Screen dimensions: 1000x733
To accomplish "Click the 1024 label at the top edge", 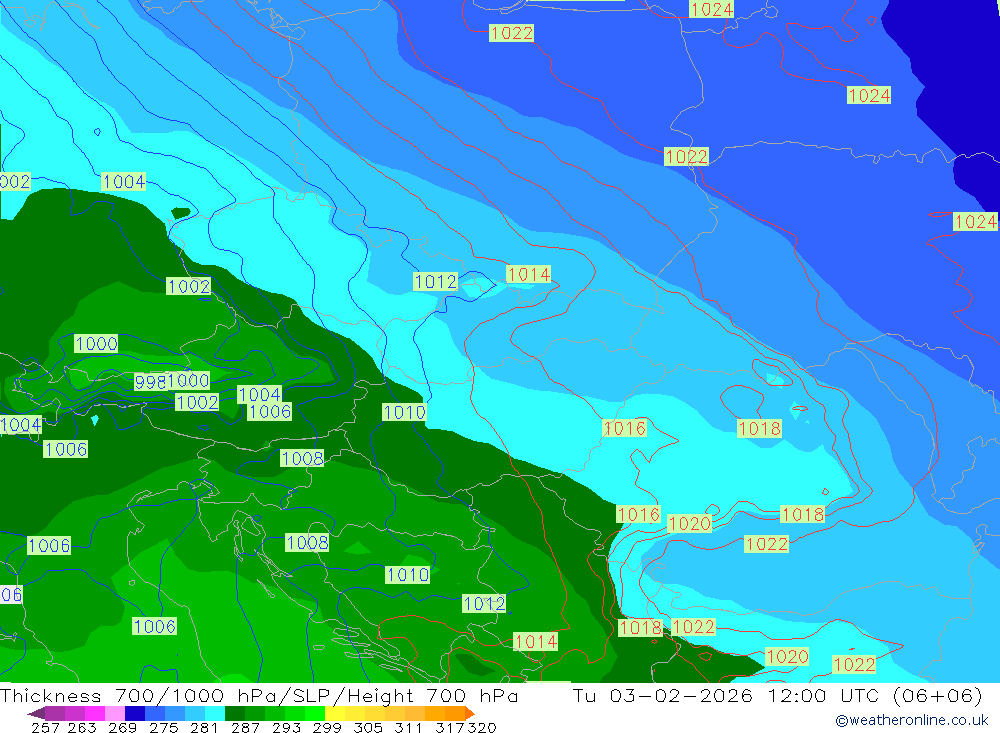I will click(x=712, y=9).
